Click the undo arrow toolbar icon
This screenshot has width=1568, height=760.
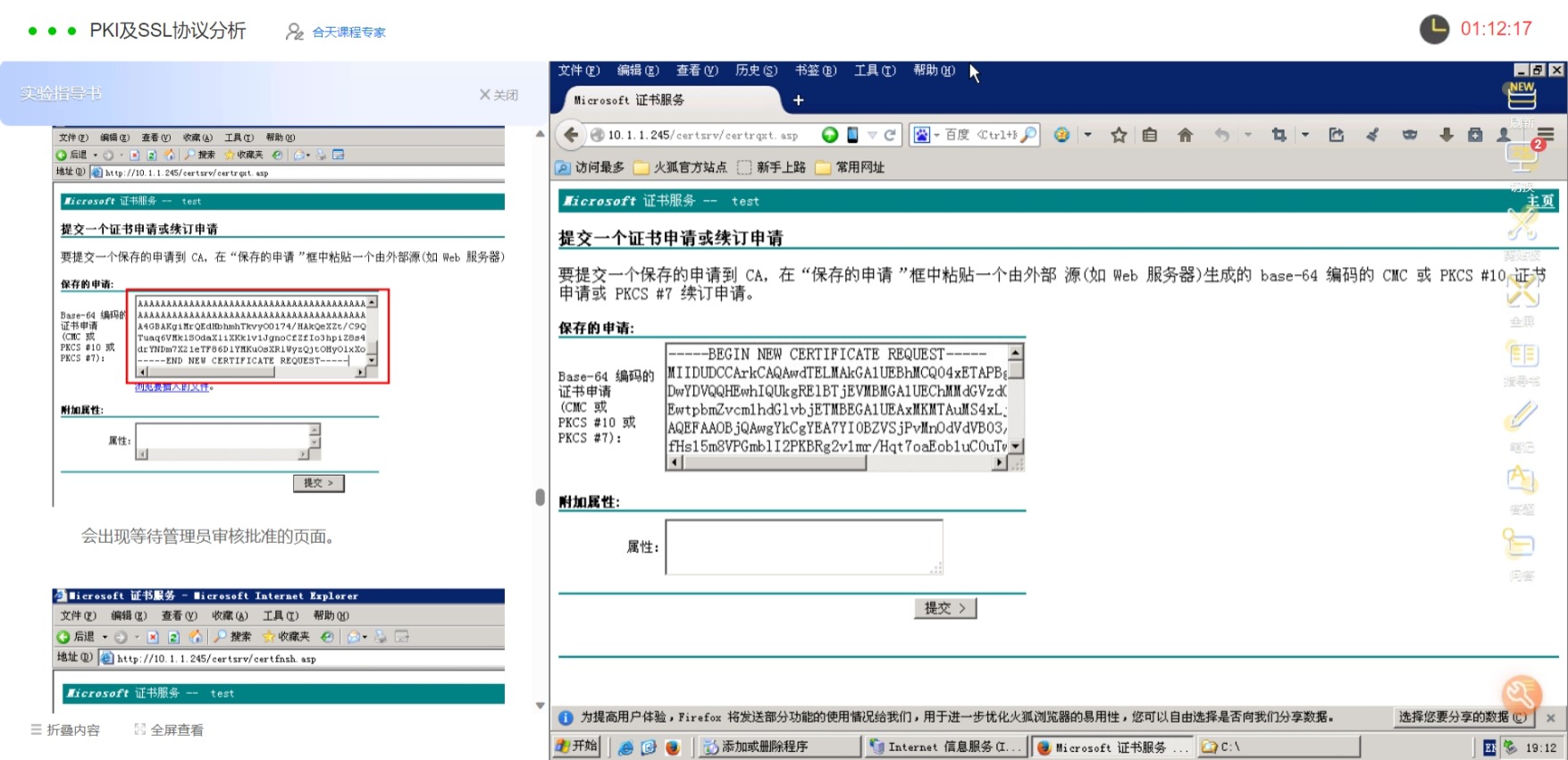1221,135
